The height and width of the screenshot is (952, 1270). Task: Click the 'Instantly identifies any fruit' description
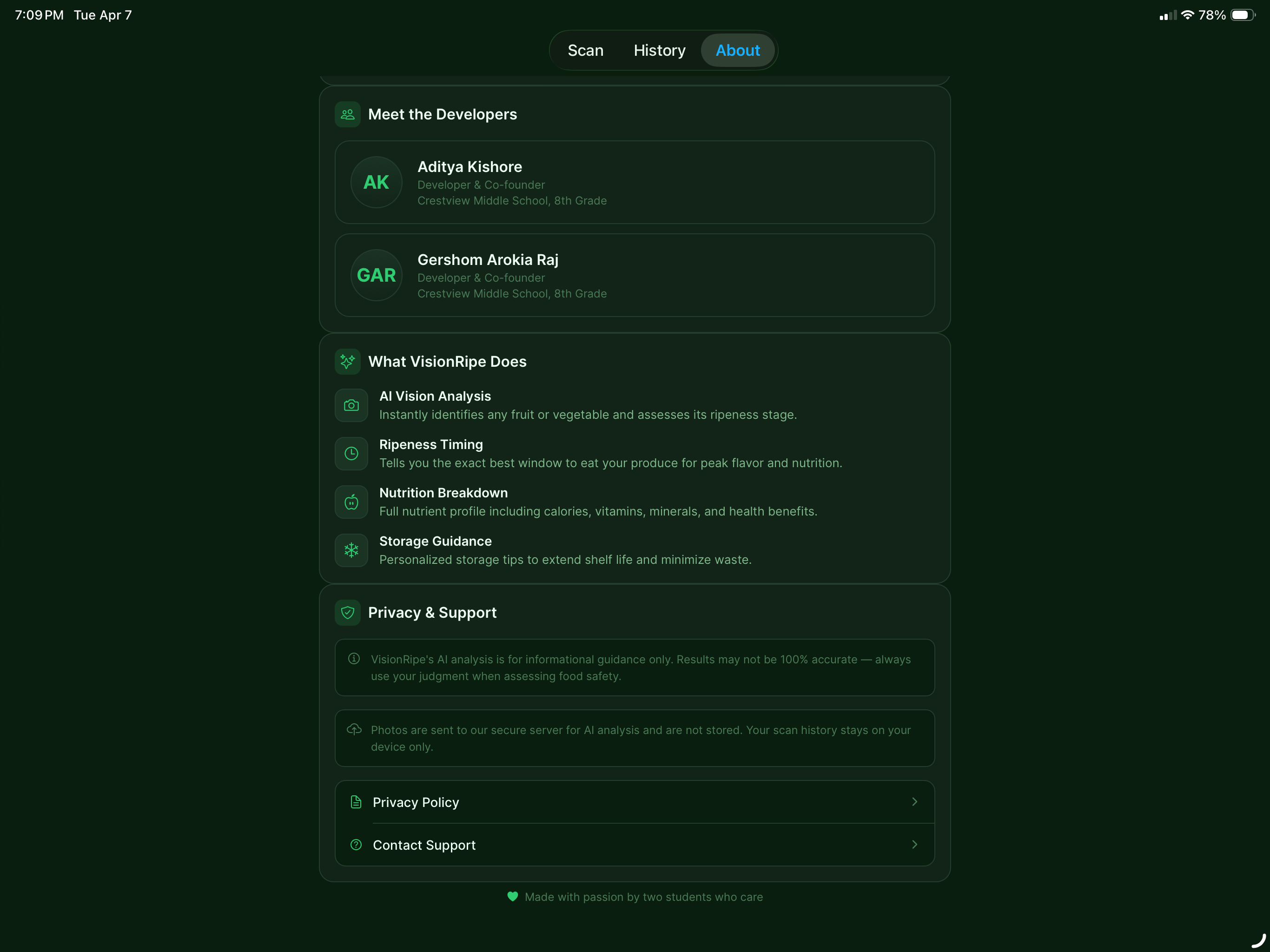(x=588, y=415)
